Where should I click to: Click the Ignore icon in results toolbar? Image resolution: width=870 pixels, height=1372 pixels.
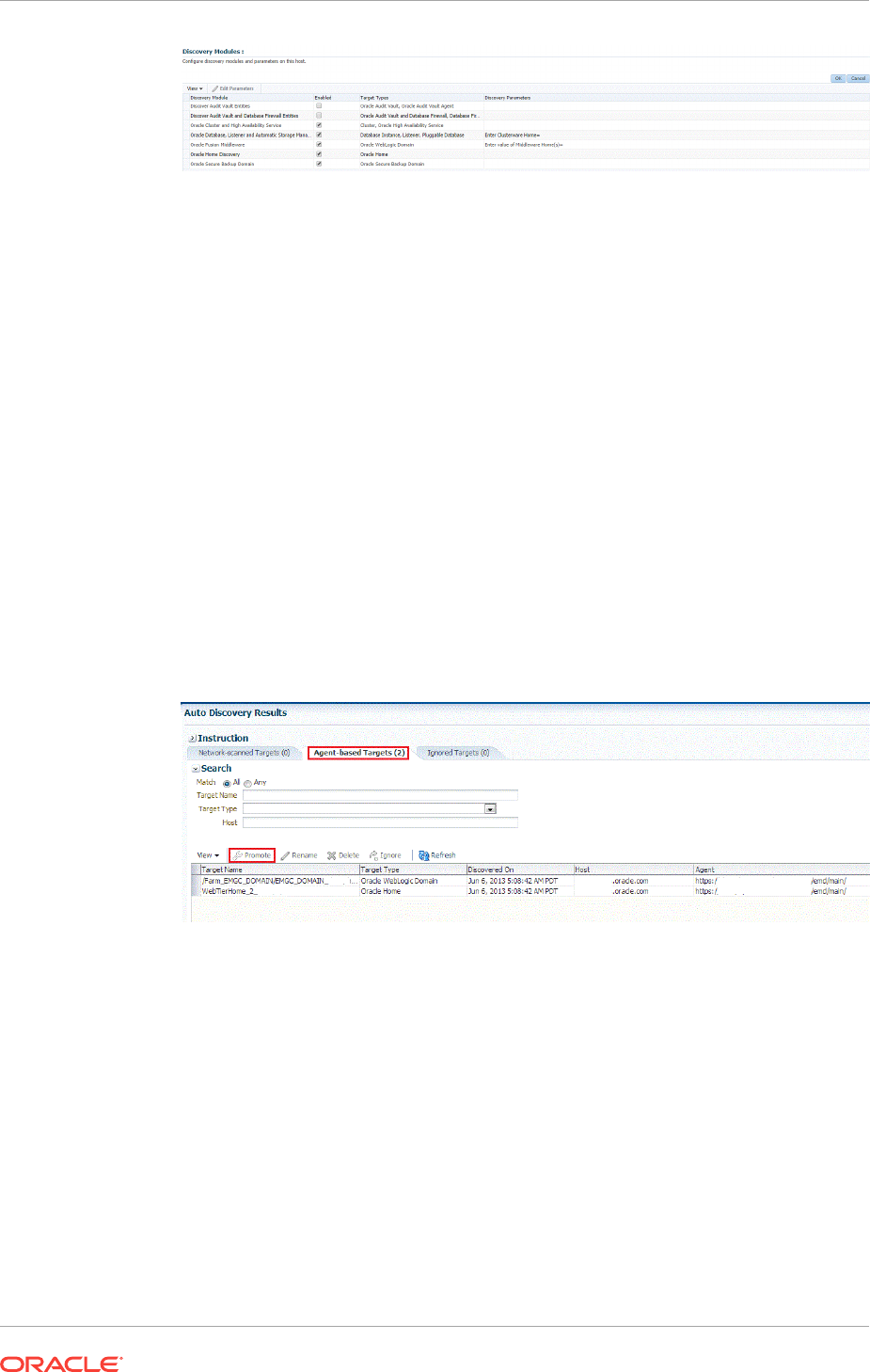pos(373,855)
